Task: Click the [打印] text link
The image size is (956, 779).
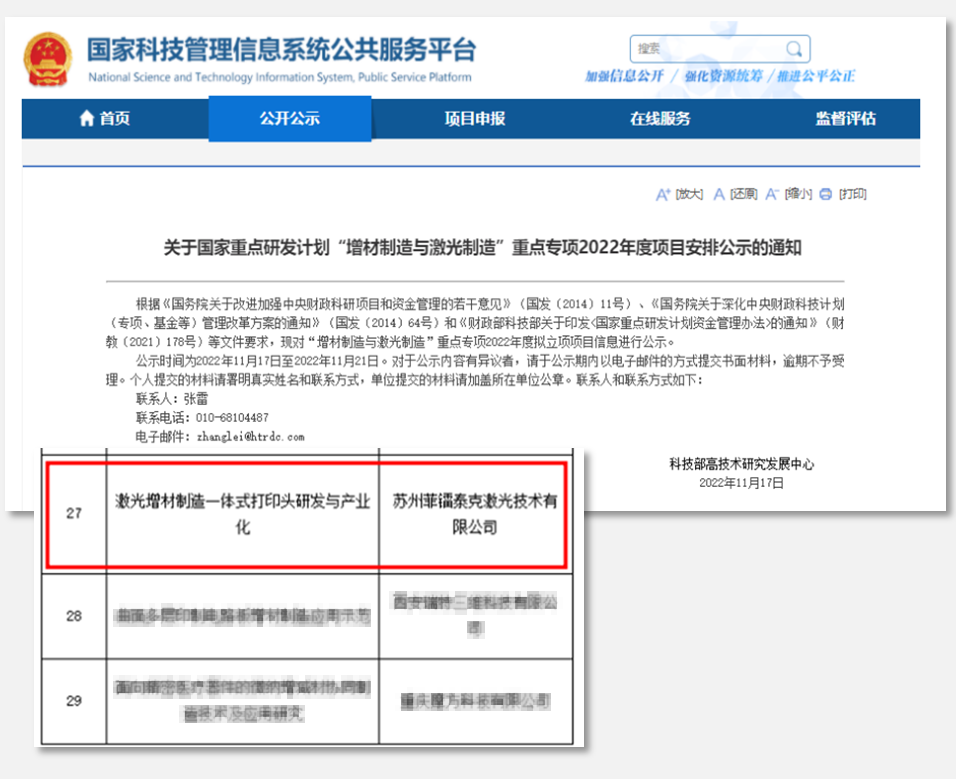Action: point(852,194)
